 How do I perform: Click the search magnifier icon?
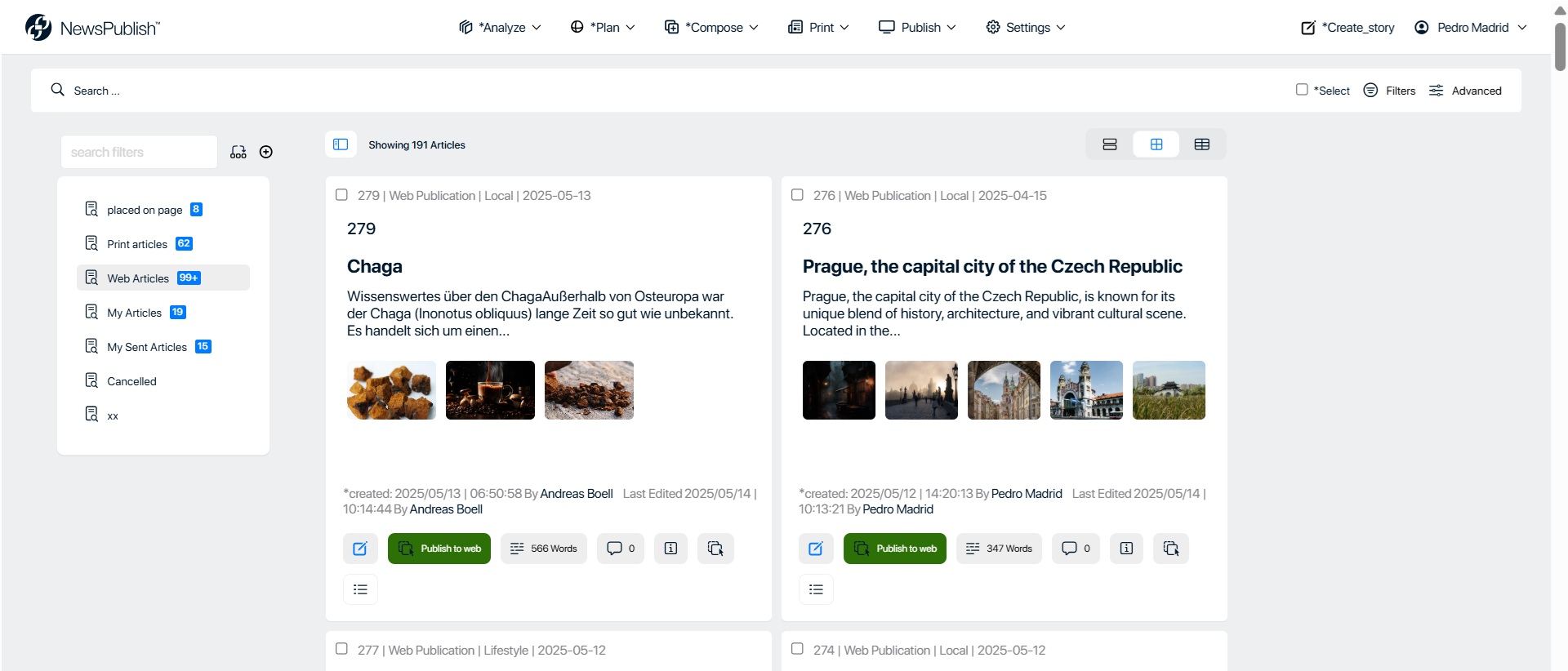click(x=57, y=90)
